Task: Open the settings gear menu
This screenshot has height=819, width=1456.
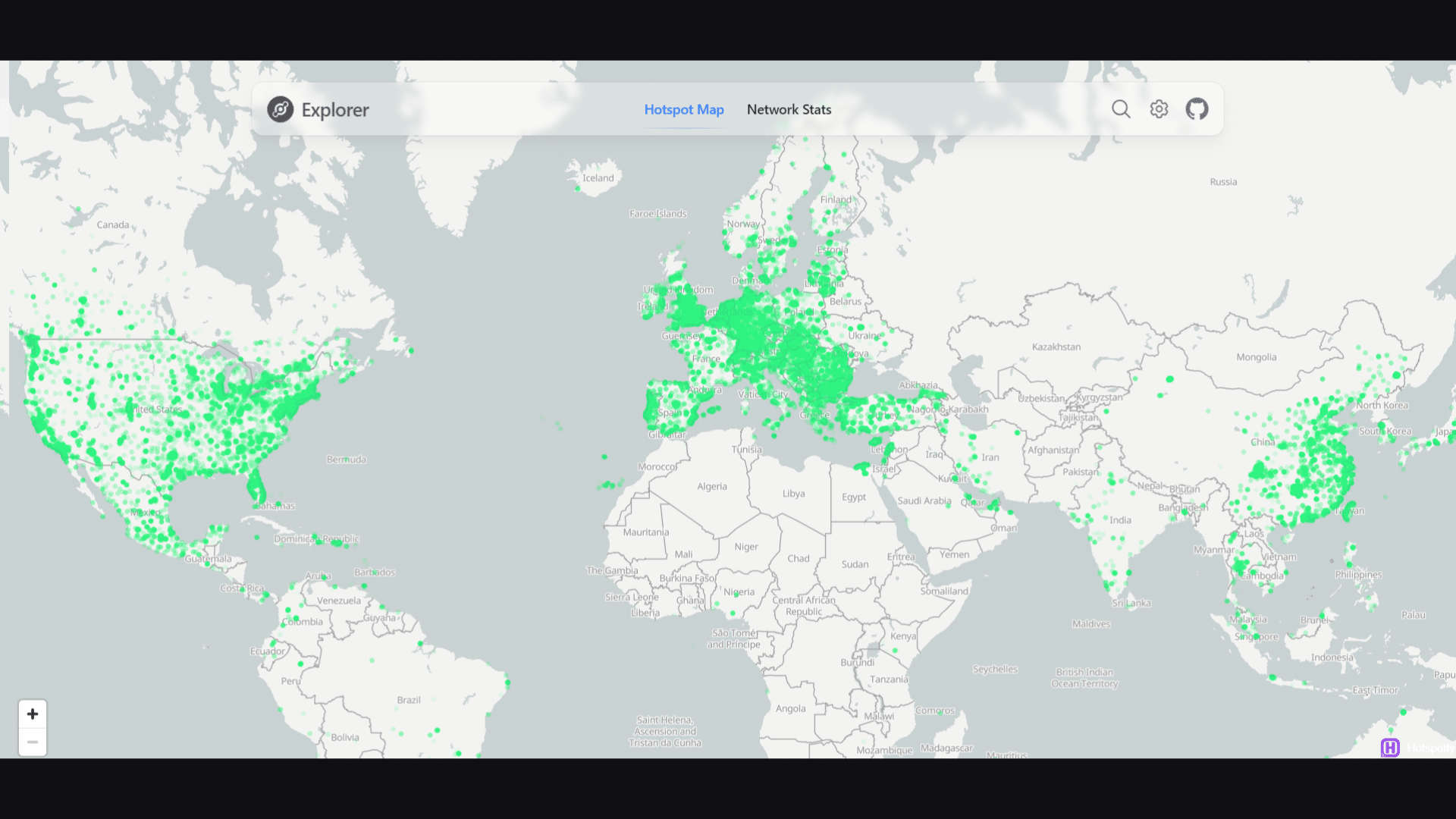Action: (1159, 109)
